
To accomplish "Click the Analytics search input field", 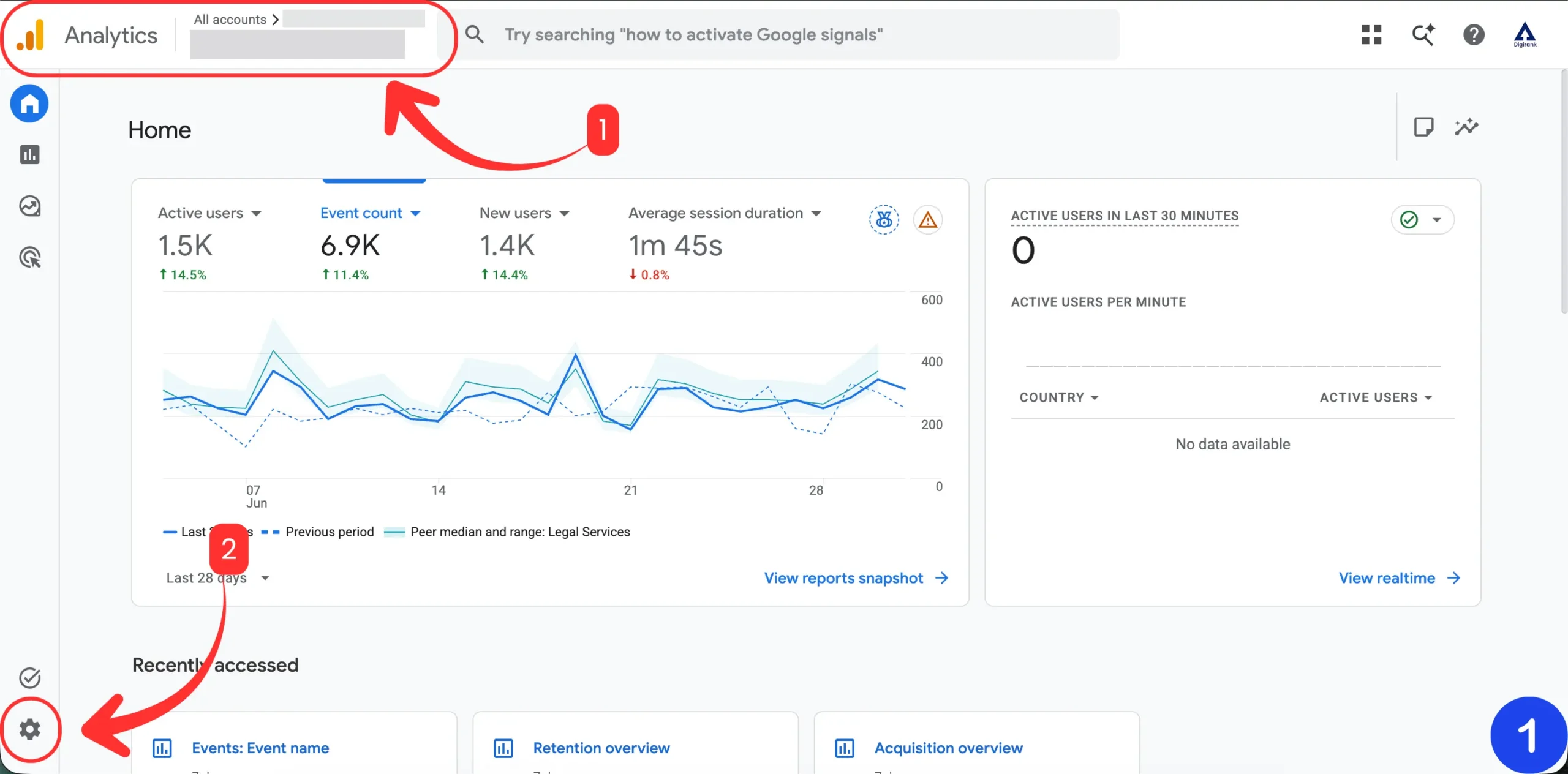I will (788, 35).
